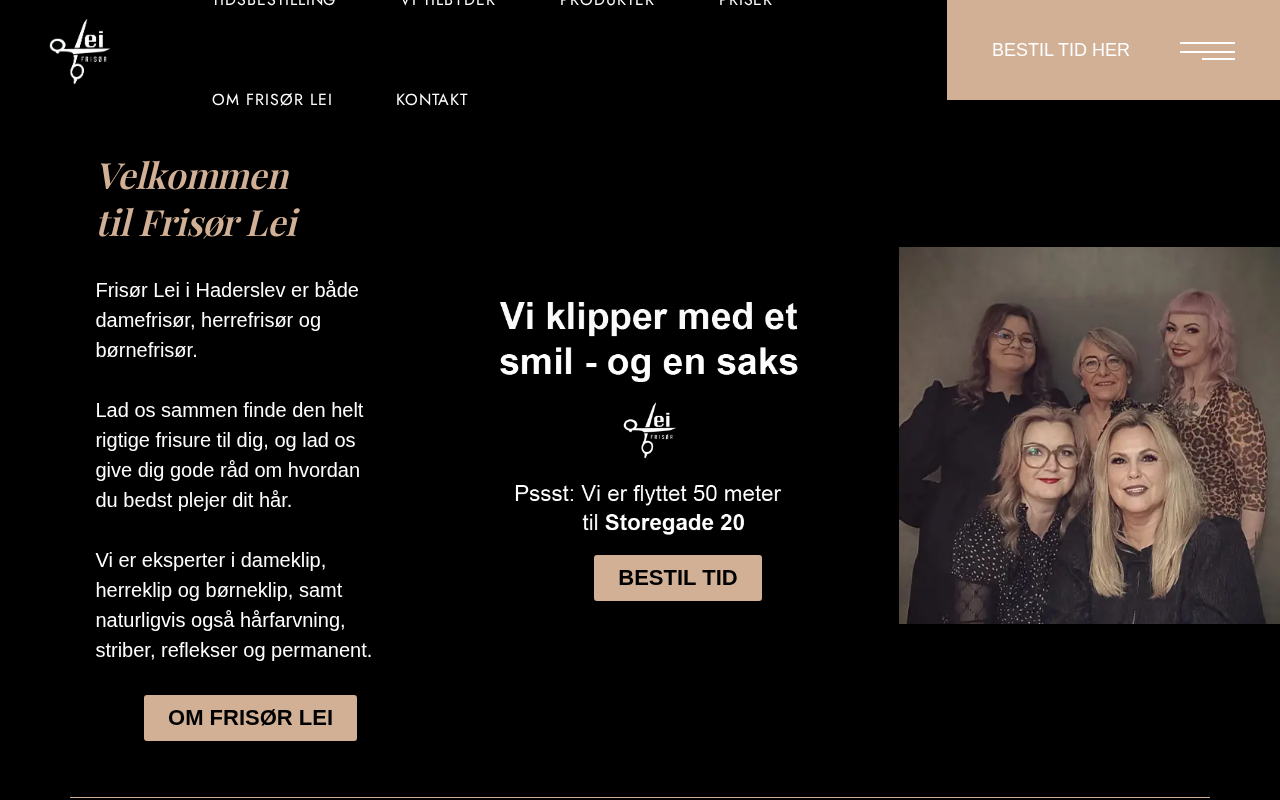The width and height of the screenshot is (1280, 800).
Task: Open the hamburger menu icon
Action: pos(1207,51)
